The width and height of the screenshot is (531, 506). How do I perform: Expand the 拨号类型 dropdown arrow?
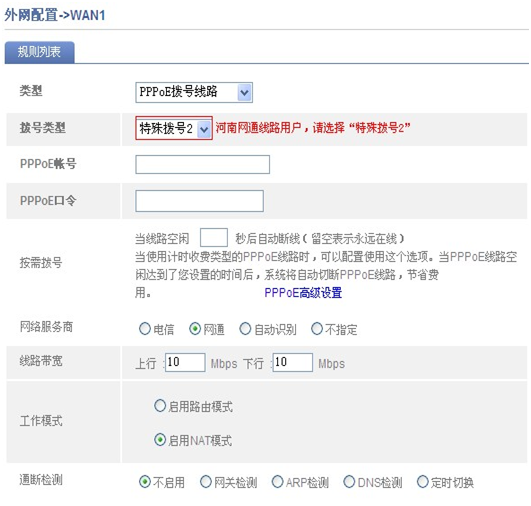(x=204, y=129)
